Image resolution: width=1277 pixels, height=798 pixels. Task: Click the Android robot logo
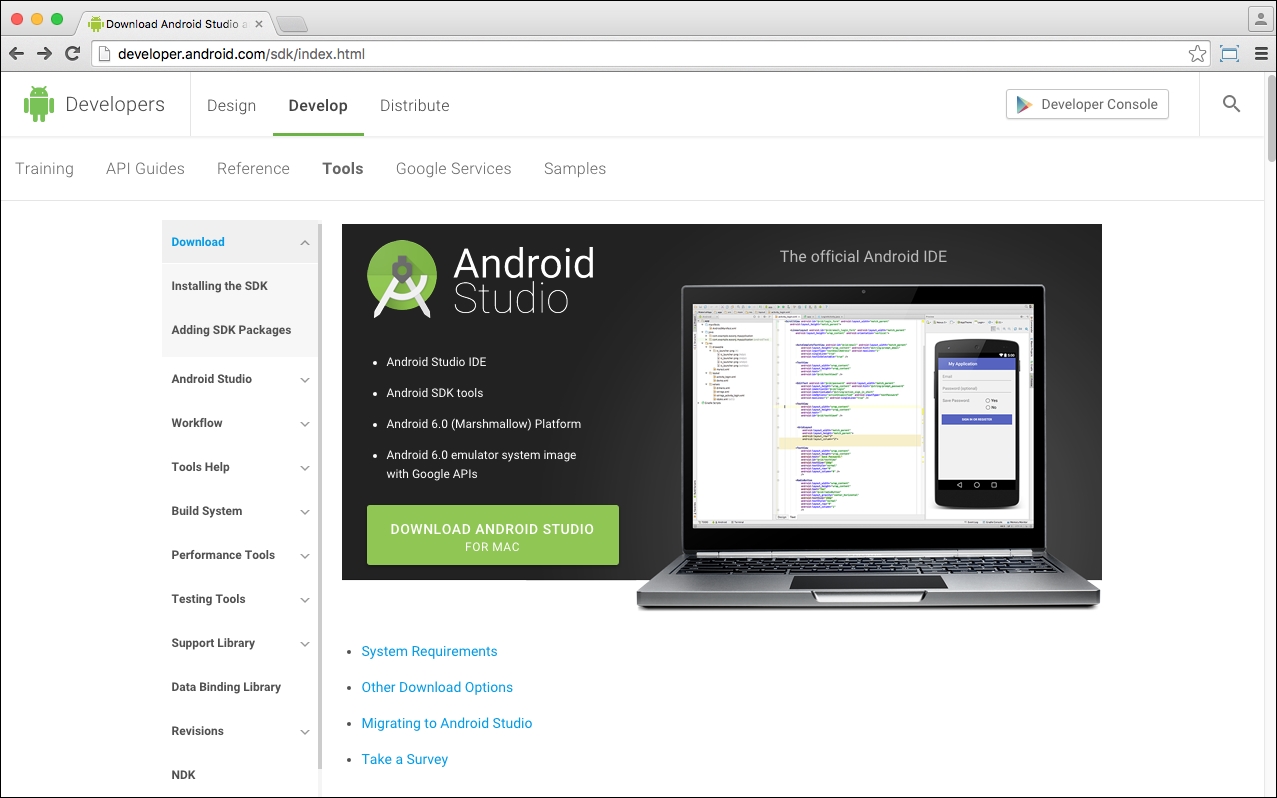click(x=39, y=104)
